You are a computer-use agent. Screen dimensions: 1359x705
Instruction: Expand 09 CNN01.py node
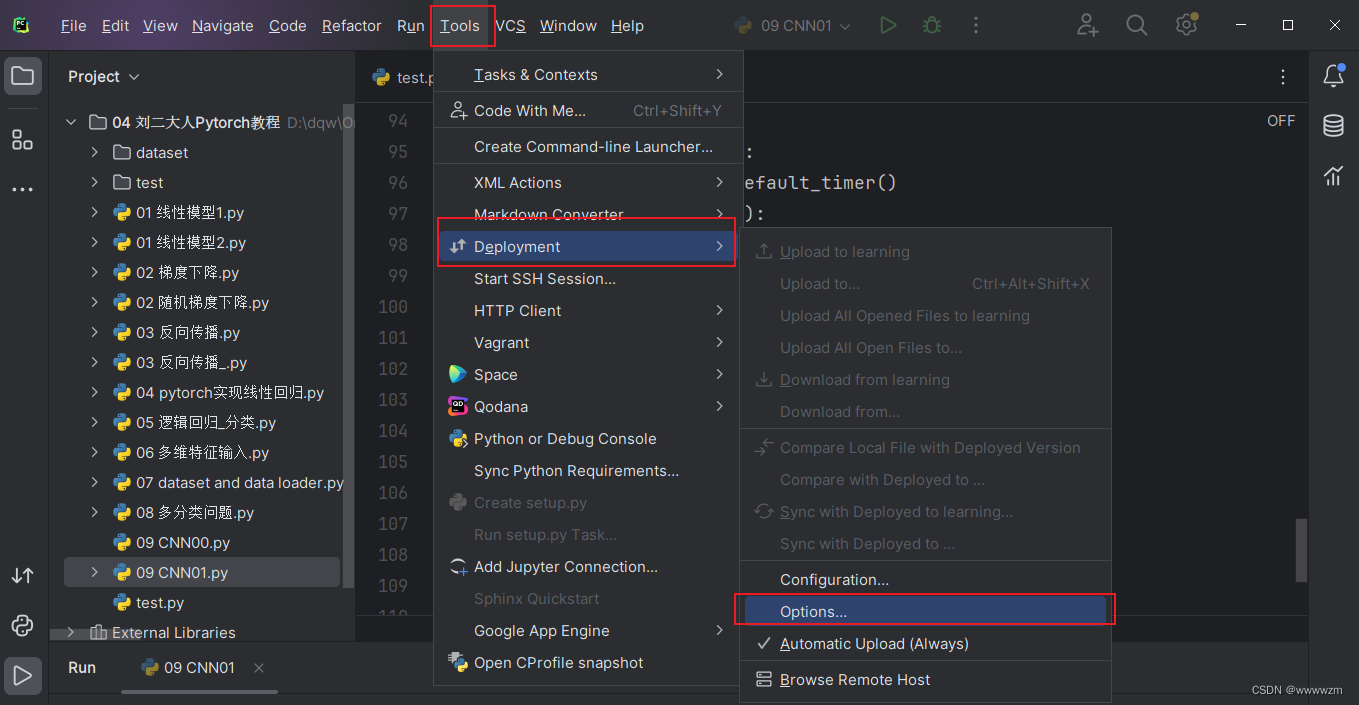95,573
